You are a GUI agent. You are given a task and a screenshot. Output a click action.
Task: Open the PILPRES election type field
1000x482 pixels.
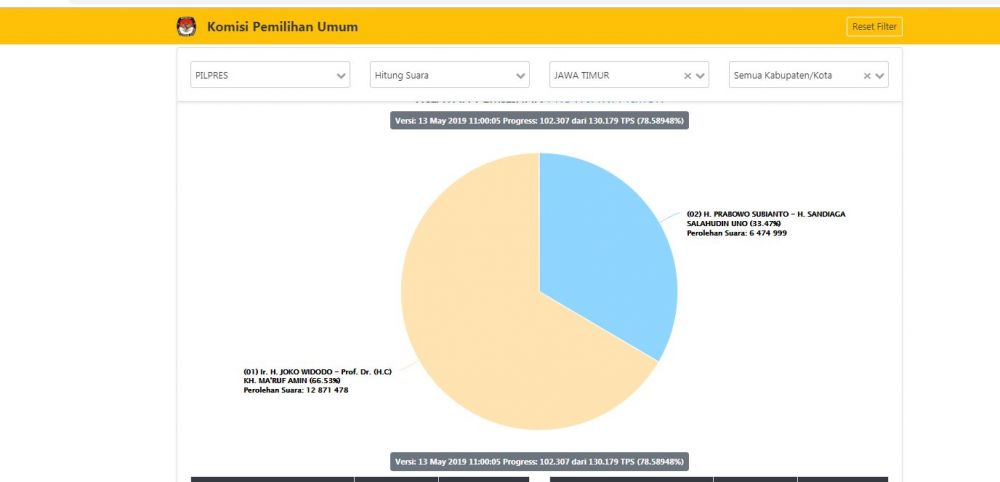(x=260, y=75)
